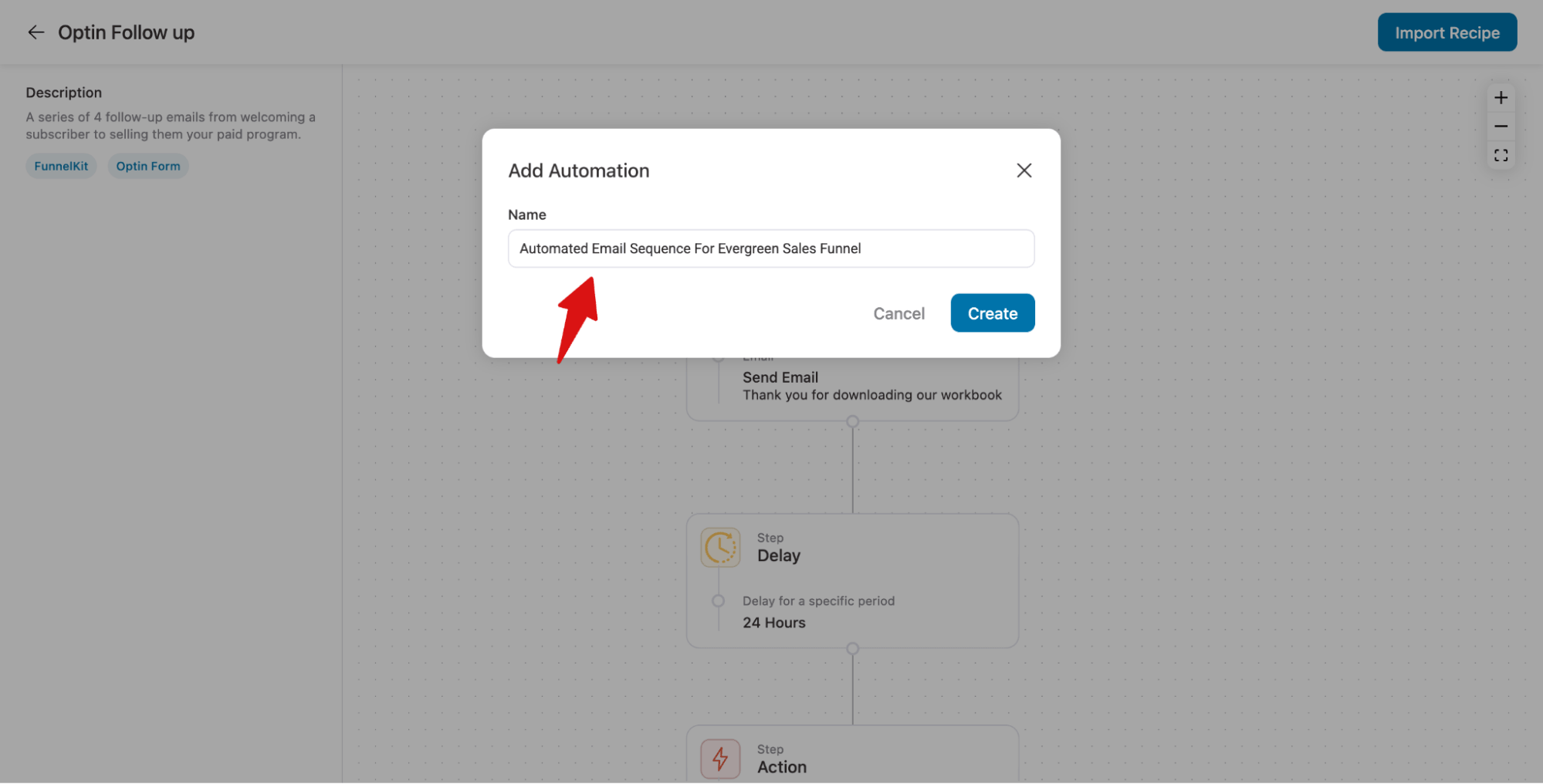This screenshot has width=1543, height=784.
Task: Click the 24 Hours delay value
Action: point(773,622)
